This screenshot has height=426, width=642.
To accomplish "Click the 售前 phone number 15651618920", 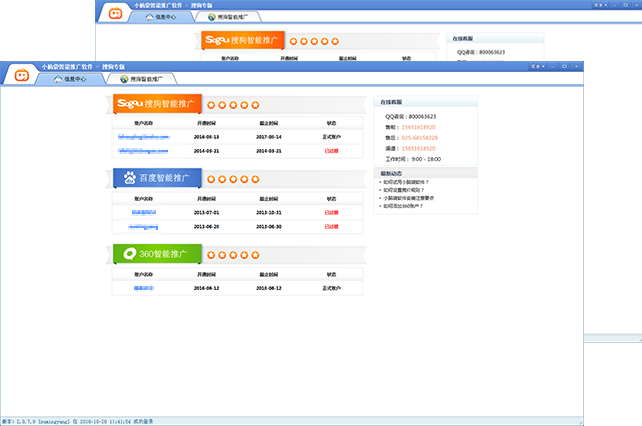I will coord(419,127).
